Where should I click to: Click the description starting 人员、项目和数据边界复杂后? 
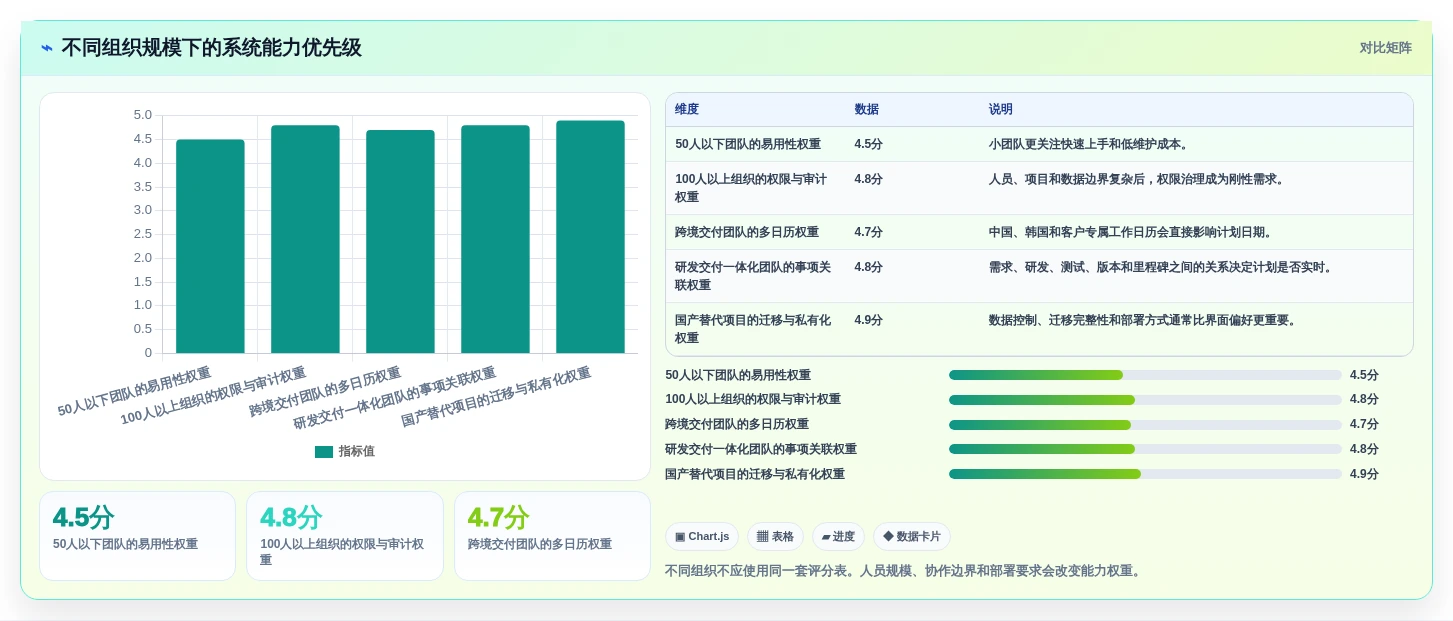tap(1139, 179)
